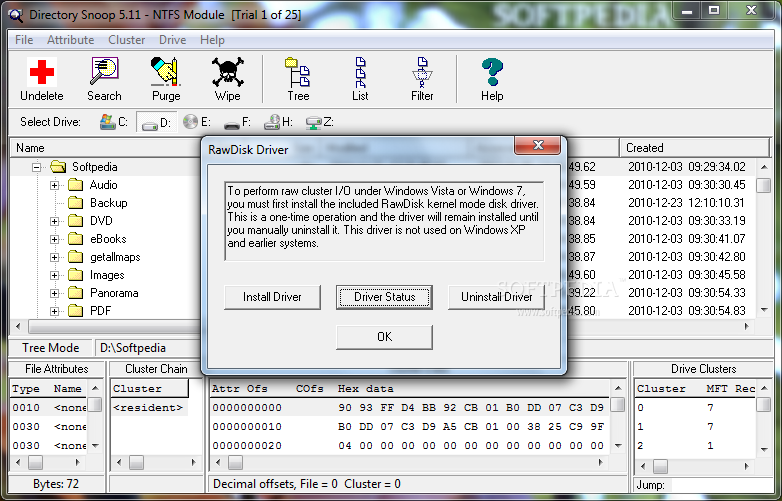This screenshot has height=501, width=782.
Task: Click the D:\Softpedia path field
Action: coord(148,348)
